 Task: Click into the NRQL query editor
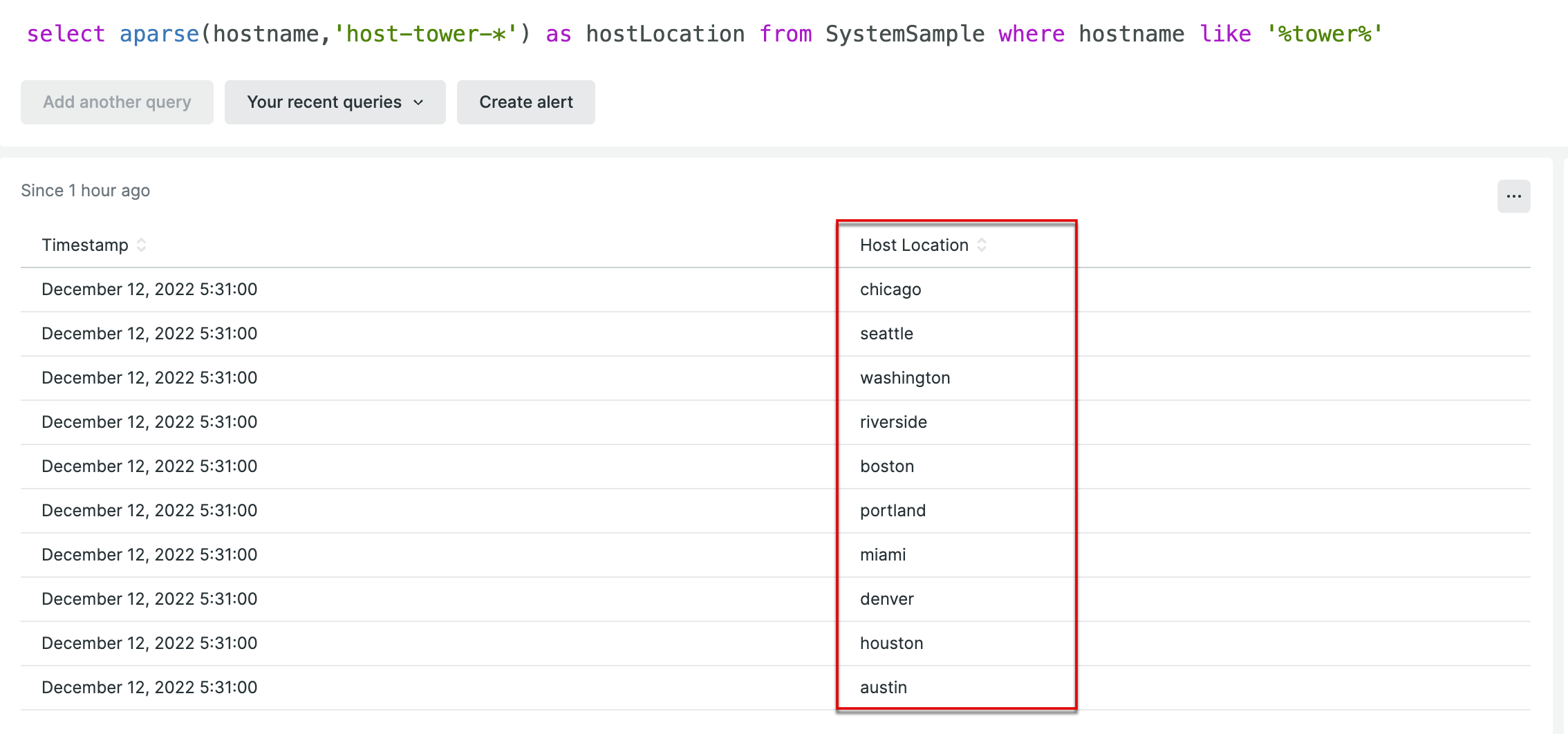tap(705, 34)
